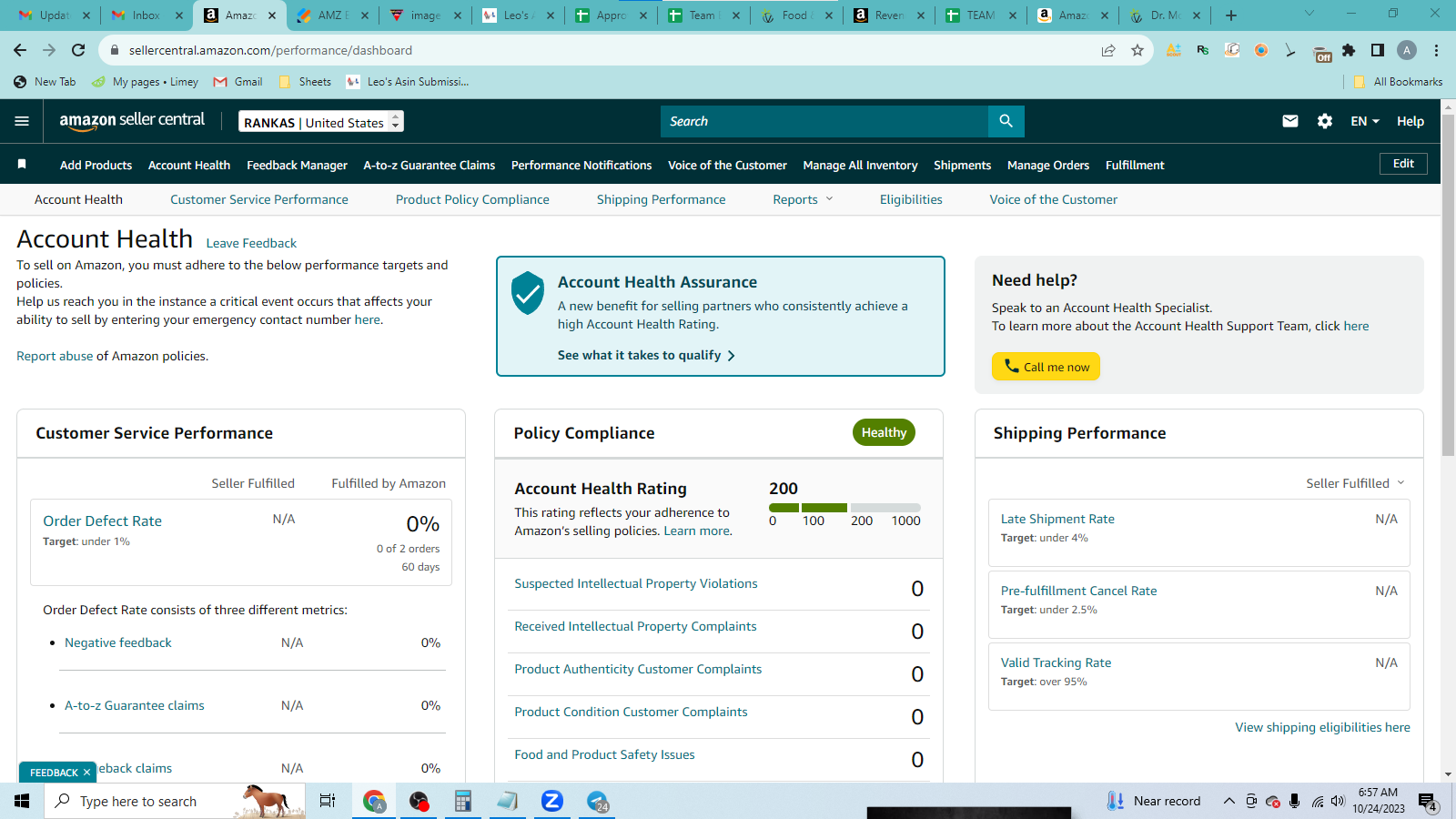Open the Seller Central hamburger menu

pos(22,121)
